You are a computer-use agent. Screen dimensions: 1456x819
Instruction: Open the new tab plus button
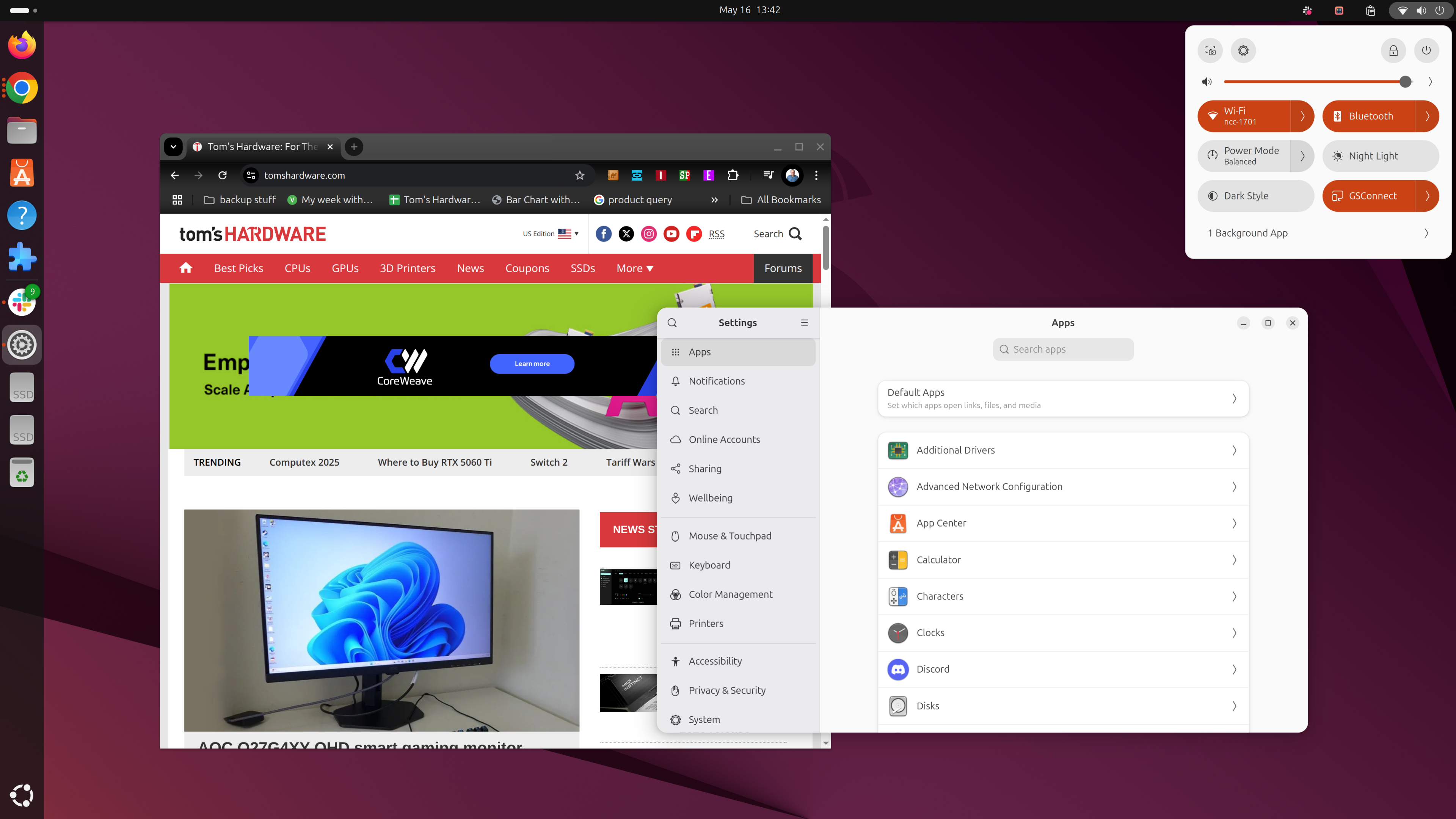pyautogui.click(x=354, y=146)
